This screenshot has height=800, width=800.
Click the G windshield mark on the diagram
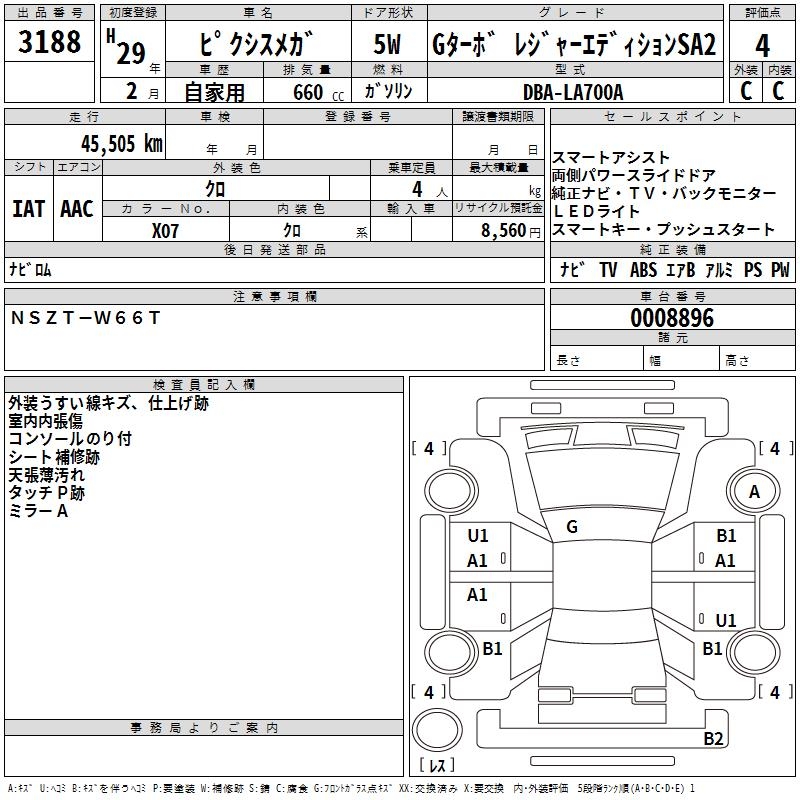572,526
